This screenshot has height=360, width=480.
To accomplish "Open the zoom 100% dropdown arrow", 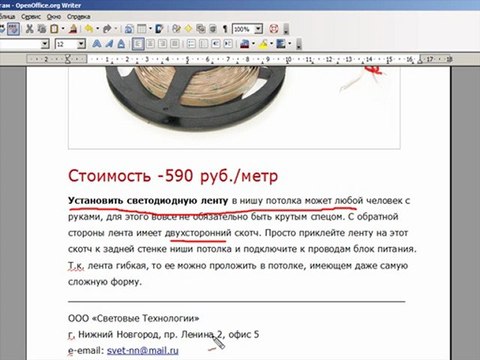I will tap(258, 29).
